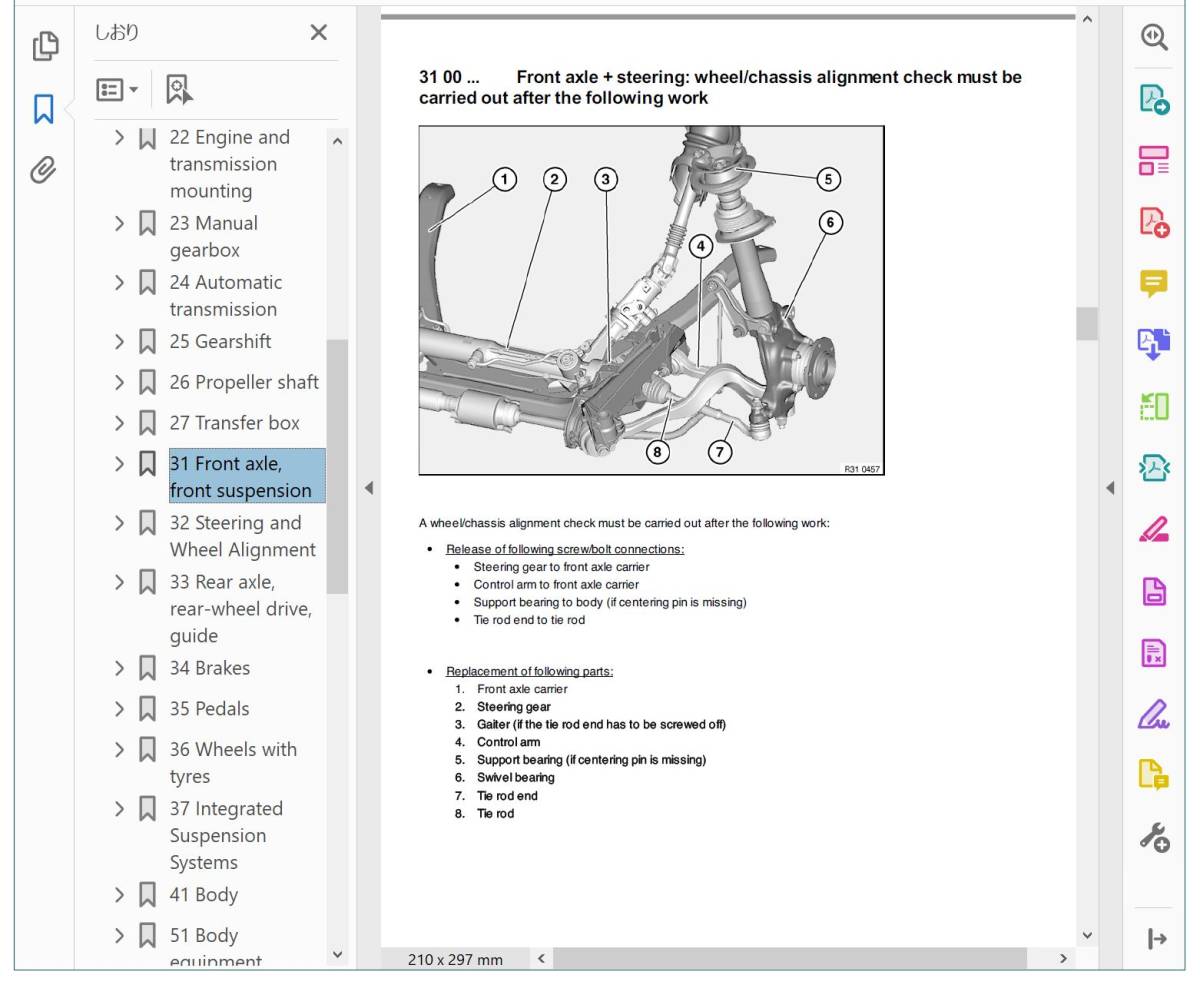Jump to bookmark '35 Pedals'
Image resolution: width=1200 pixels, height=985 pixels.
pos(209,708)
